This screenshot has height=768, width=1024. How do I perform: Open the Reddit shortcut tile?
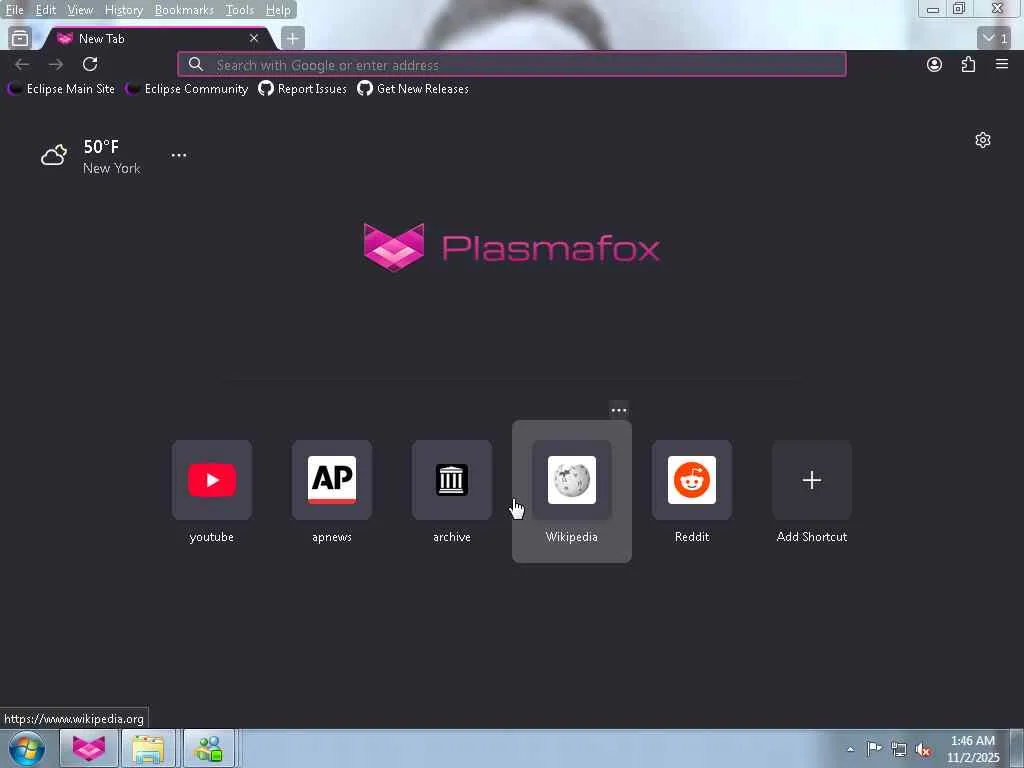click(692, 491)
